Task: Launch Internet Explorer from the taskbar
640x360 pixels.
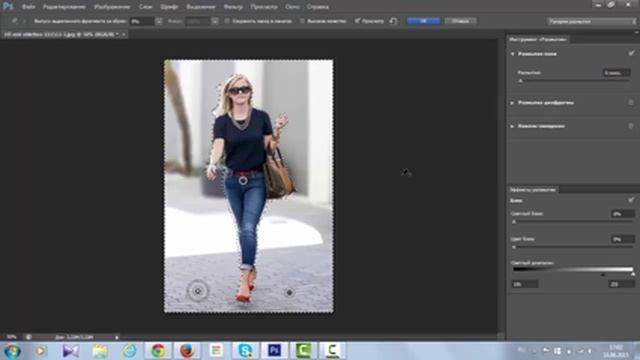Action: tap(129, 351)
